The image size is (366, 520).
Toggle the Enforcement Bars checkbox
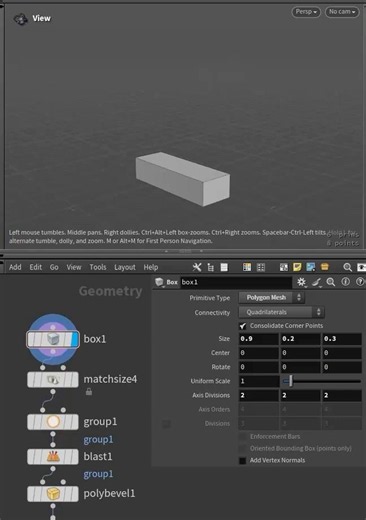click(x=243, y=437)
